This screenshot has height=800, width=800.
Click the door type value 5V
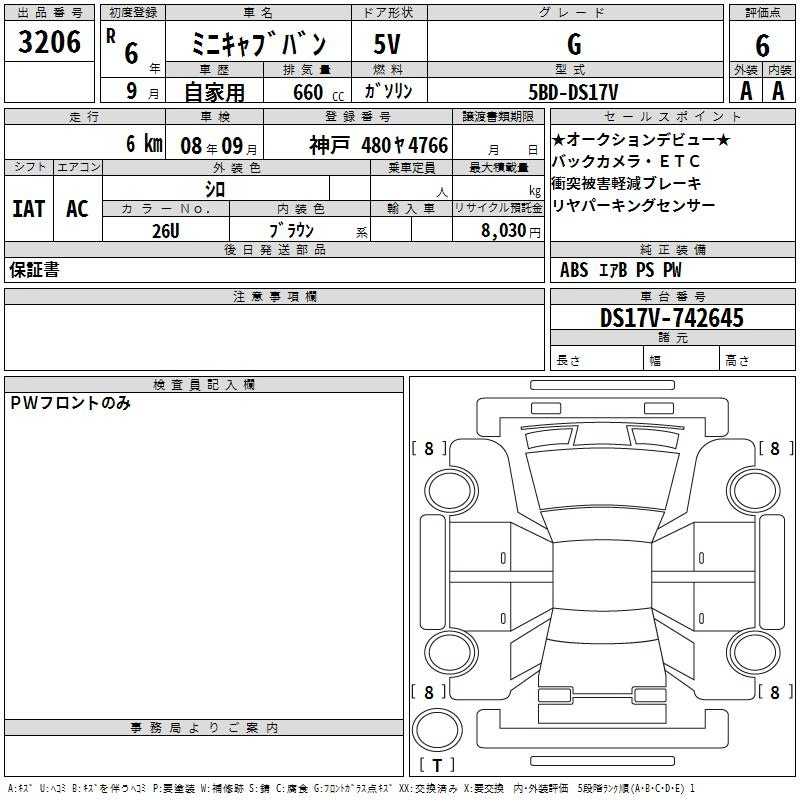click(x=388, y=44)
